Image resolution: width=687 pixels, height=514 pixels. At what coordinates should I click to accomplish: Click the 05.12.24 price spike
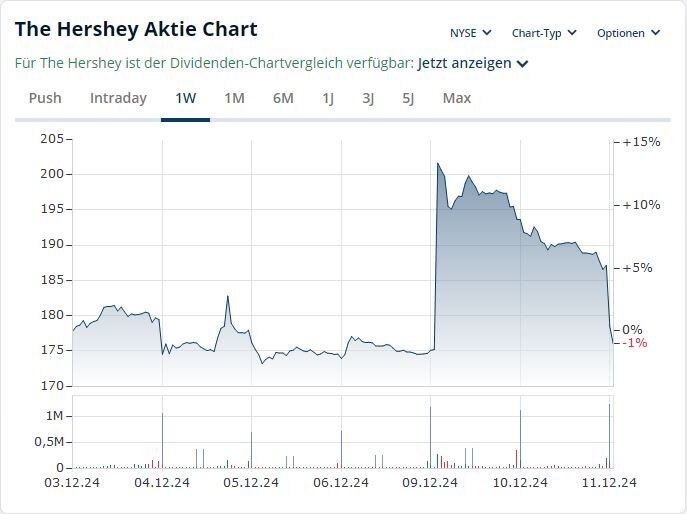(x=228, y=297)
